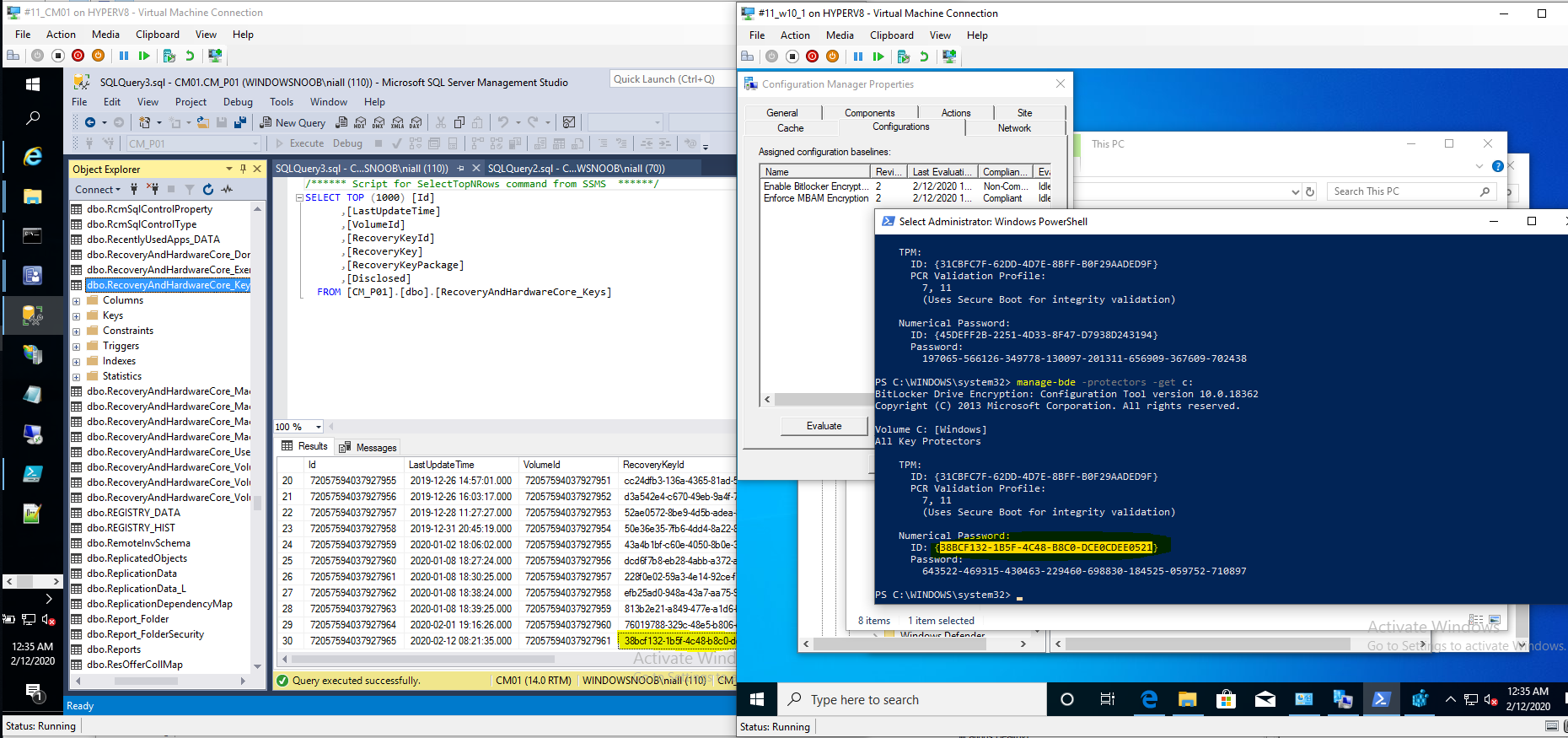Viewport: 1568px width, 738px height.
Task: Open the Network tab in Configuration Manager Properties
Action: (1014, 128)
